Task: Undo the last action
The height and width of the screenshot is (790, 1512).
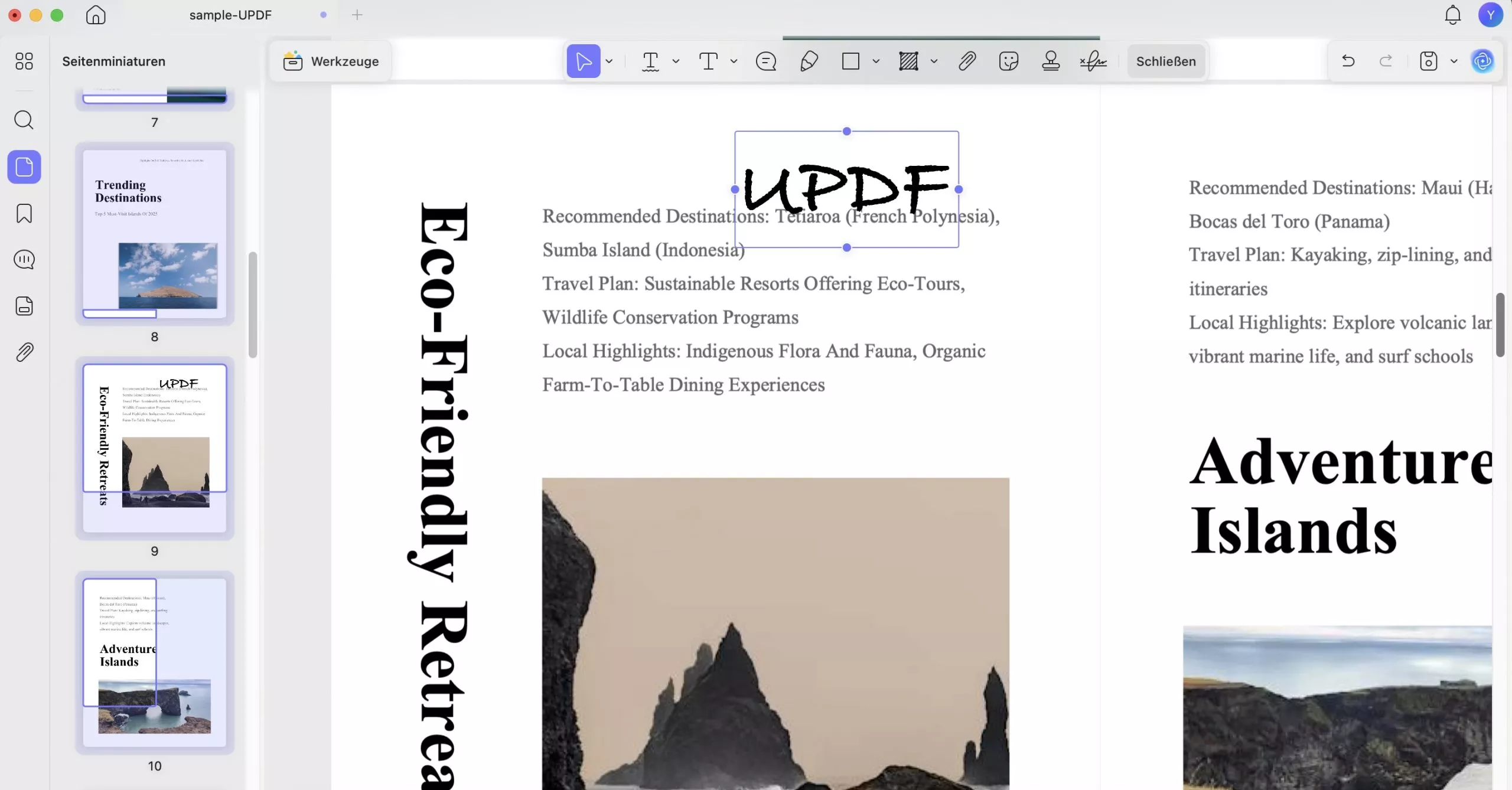Action: 1348,61
